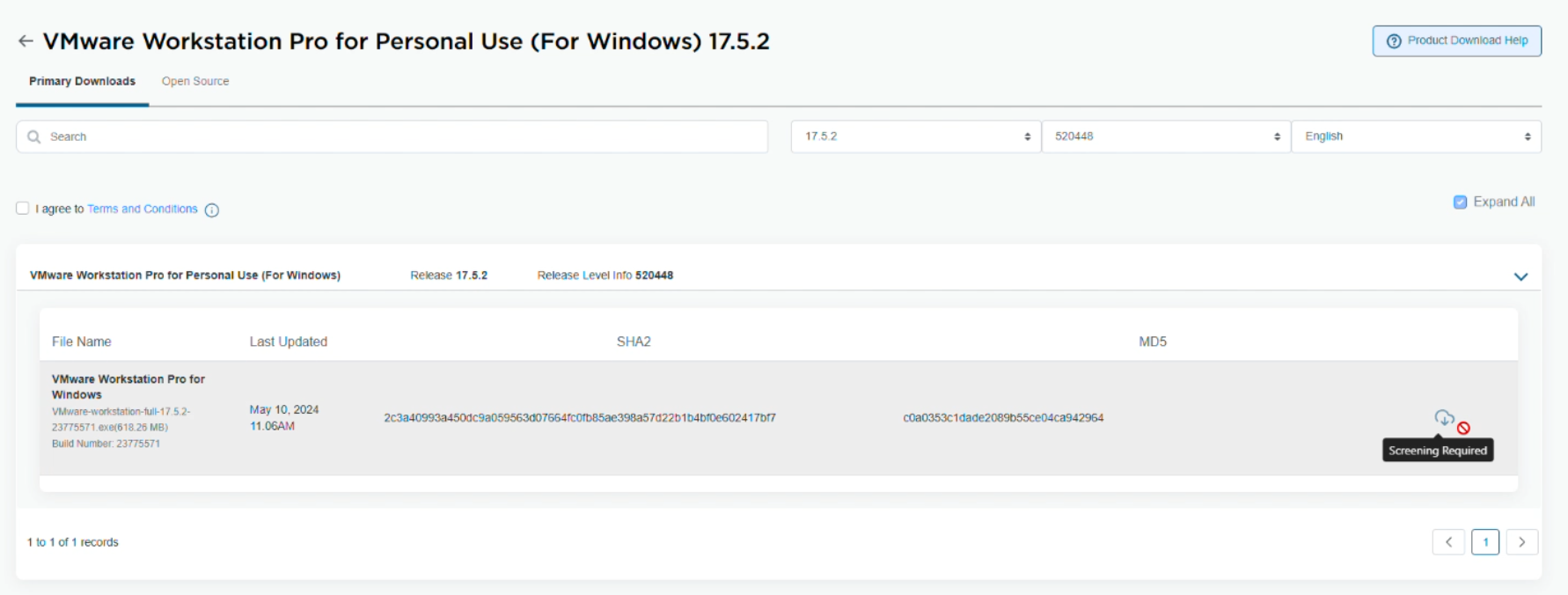This screenshot has width=1568, height=595.
Task: Click the MD5 hash value c0a0353c1dade
Action: tap(1003, 418)
